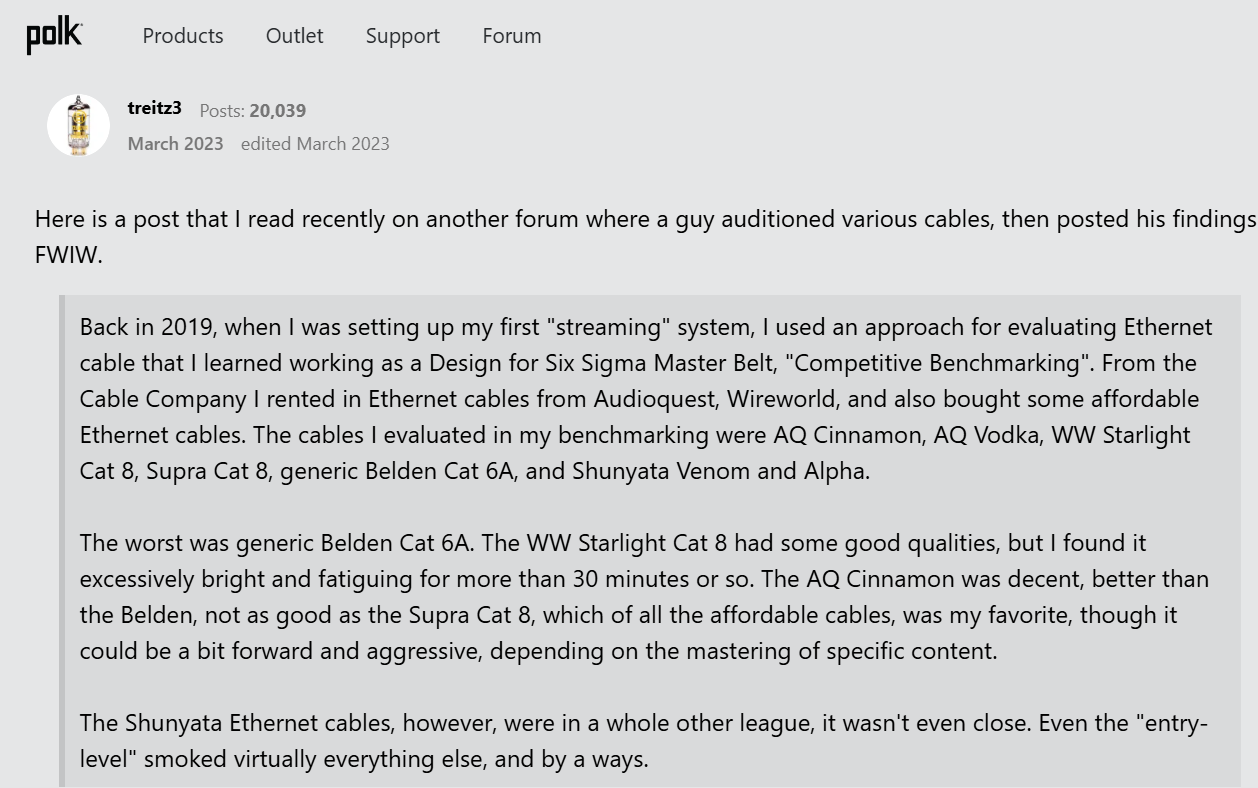Click the "FWIW." text
Screen dimensions: 1258x788
pyautogui.click(x=68, y=255)
